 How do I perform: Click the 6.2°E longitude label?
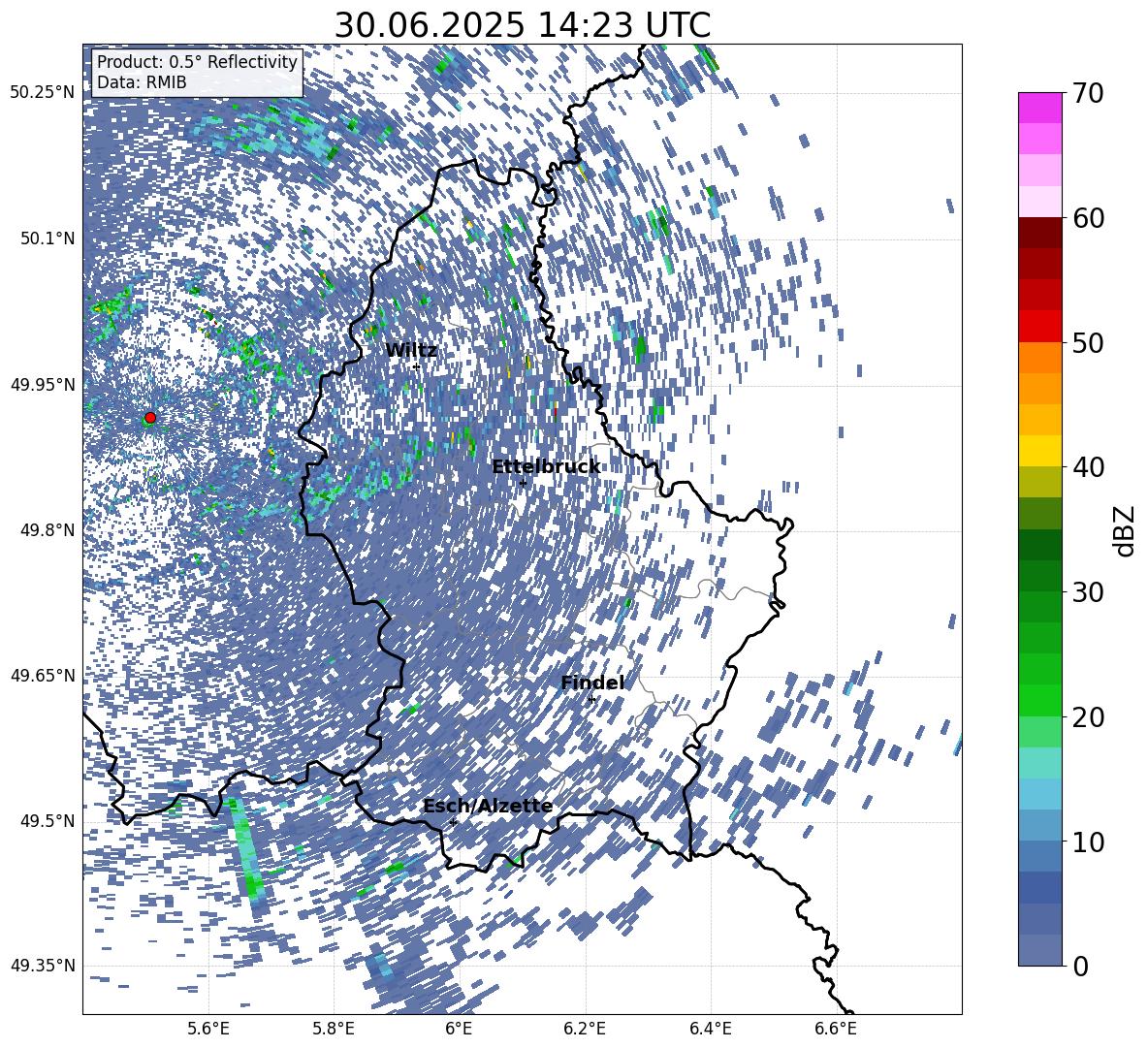[585, 1029]
